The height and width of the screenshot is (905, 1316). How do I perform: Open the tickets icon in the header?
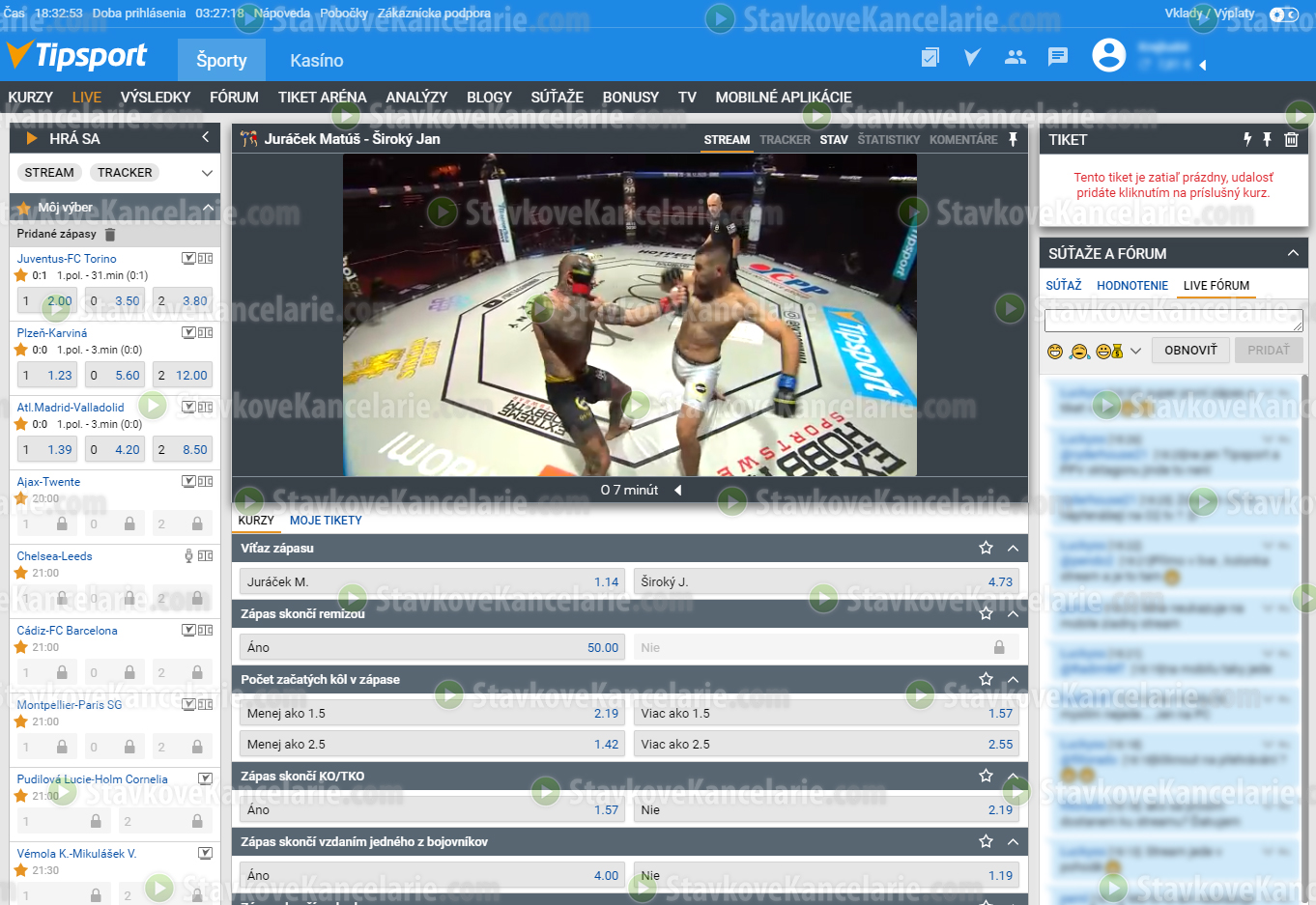[x=930, y=57]
